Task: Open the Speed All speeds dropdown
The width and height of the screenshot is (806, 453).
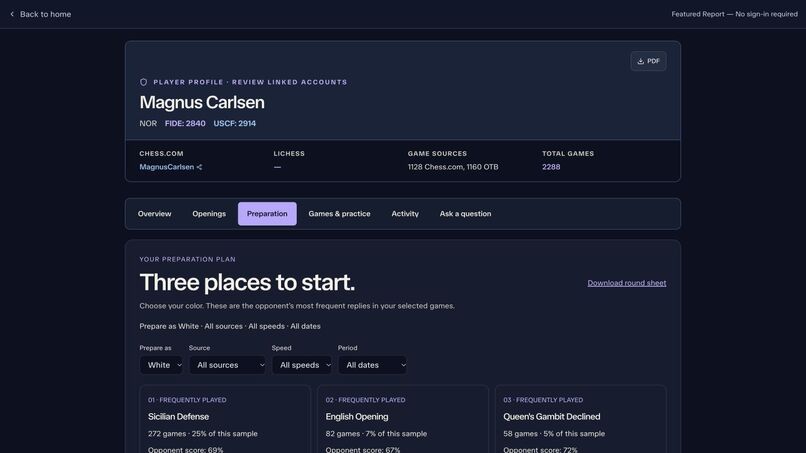Action: pos(302,365)
